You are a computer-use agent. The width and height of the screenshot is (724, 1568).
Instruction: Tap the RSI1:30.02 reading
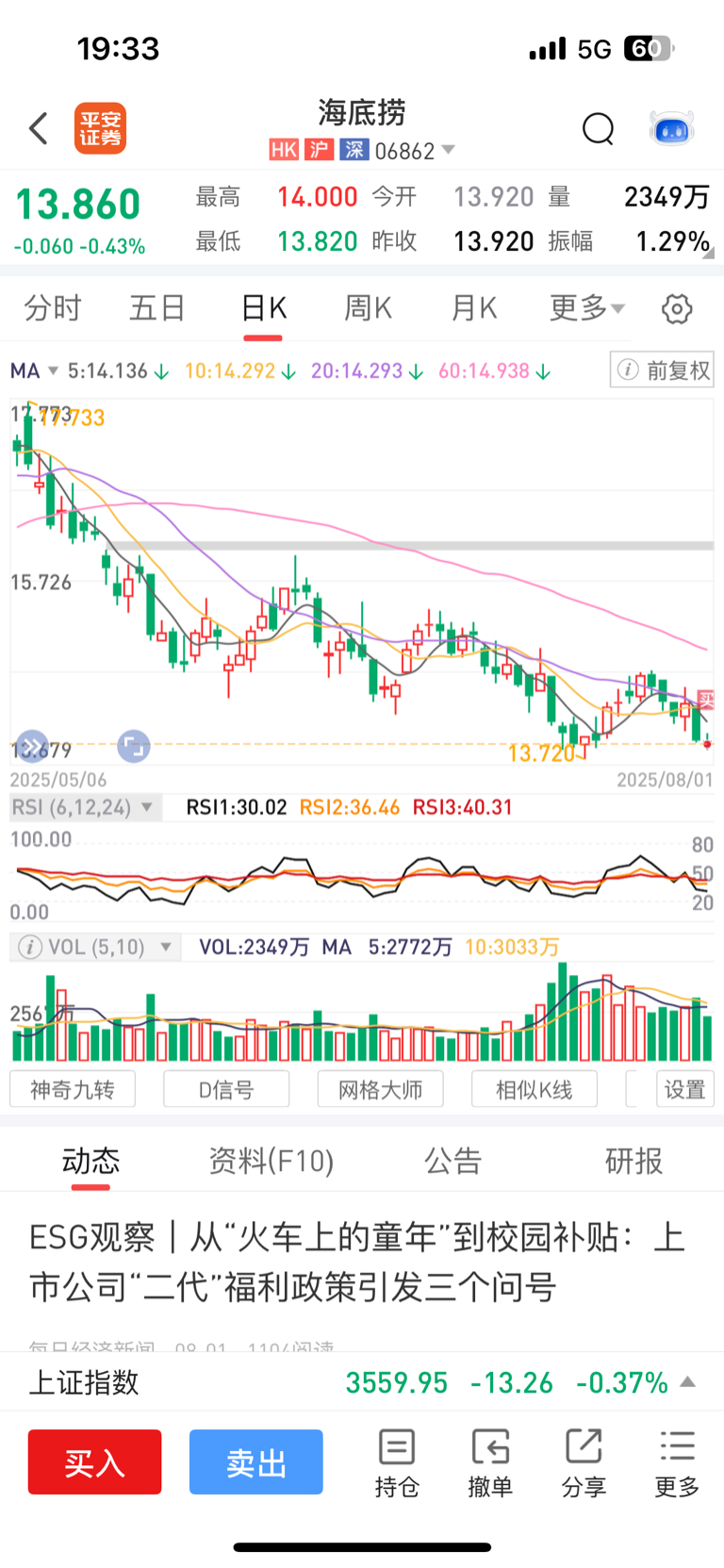(x=237, y=808)
